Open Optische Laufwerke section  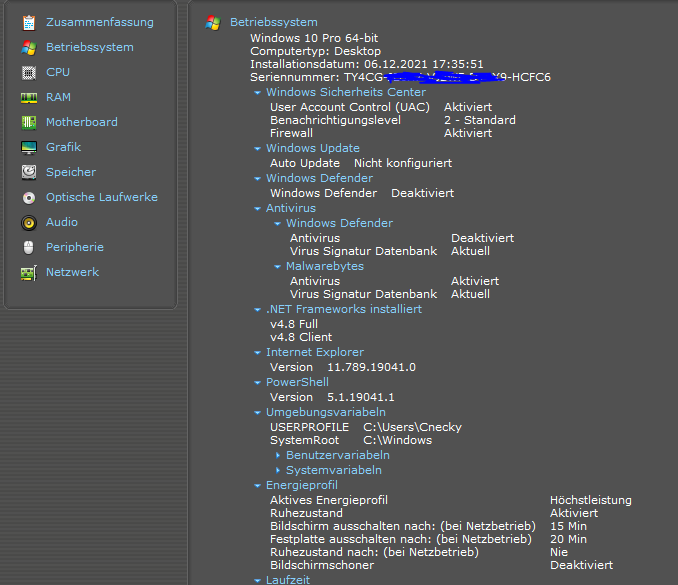click(x=102, y=197)
